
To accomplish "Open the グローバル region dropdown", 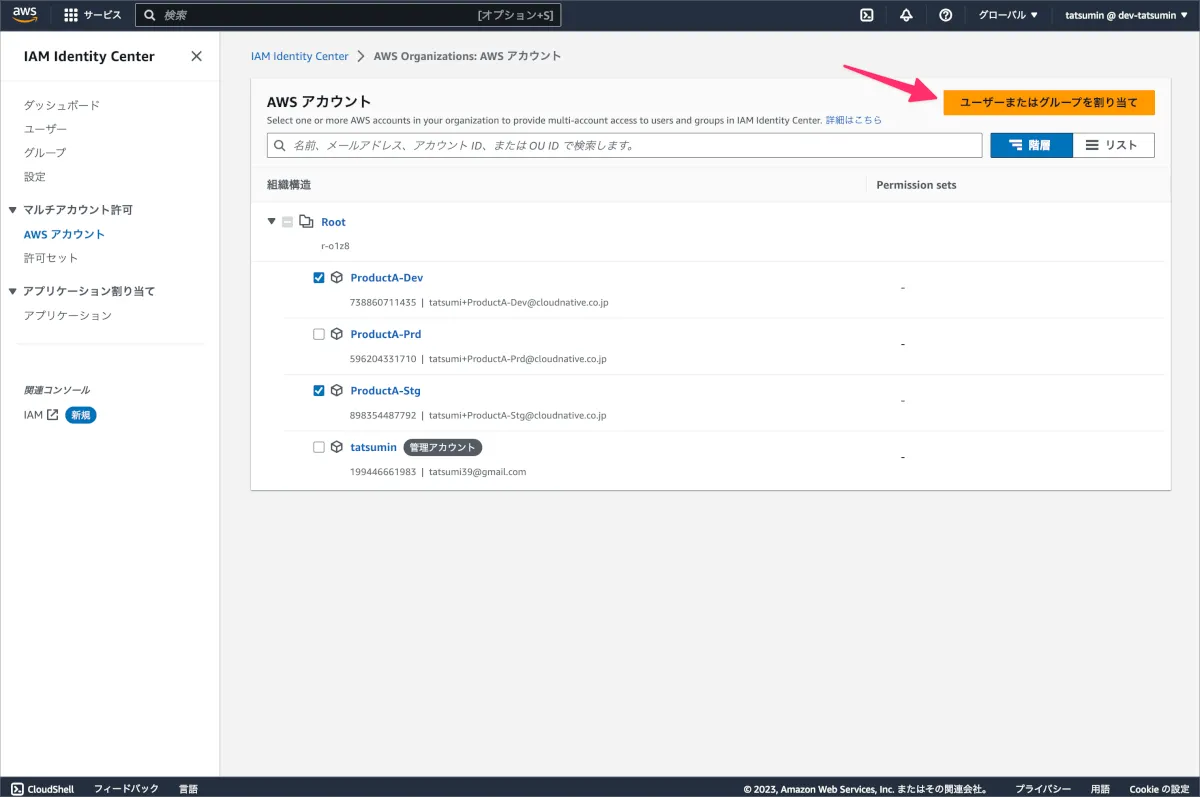I will (1008, 15).
